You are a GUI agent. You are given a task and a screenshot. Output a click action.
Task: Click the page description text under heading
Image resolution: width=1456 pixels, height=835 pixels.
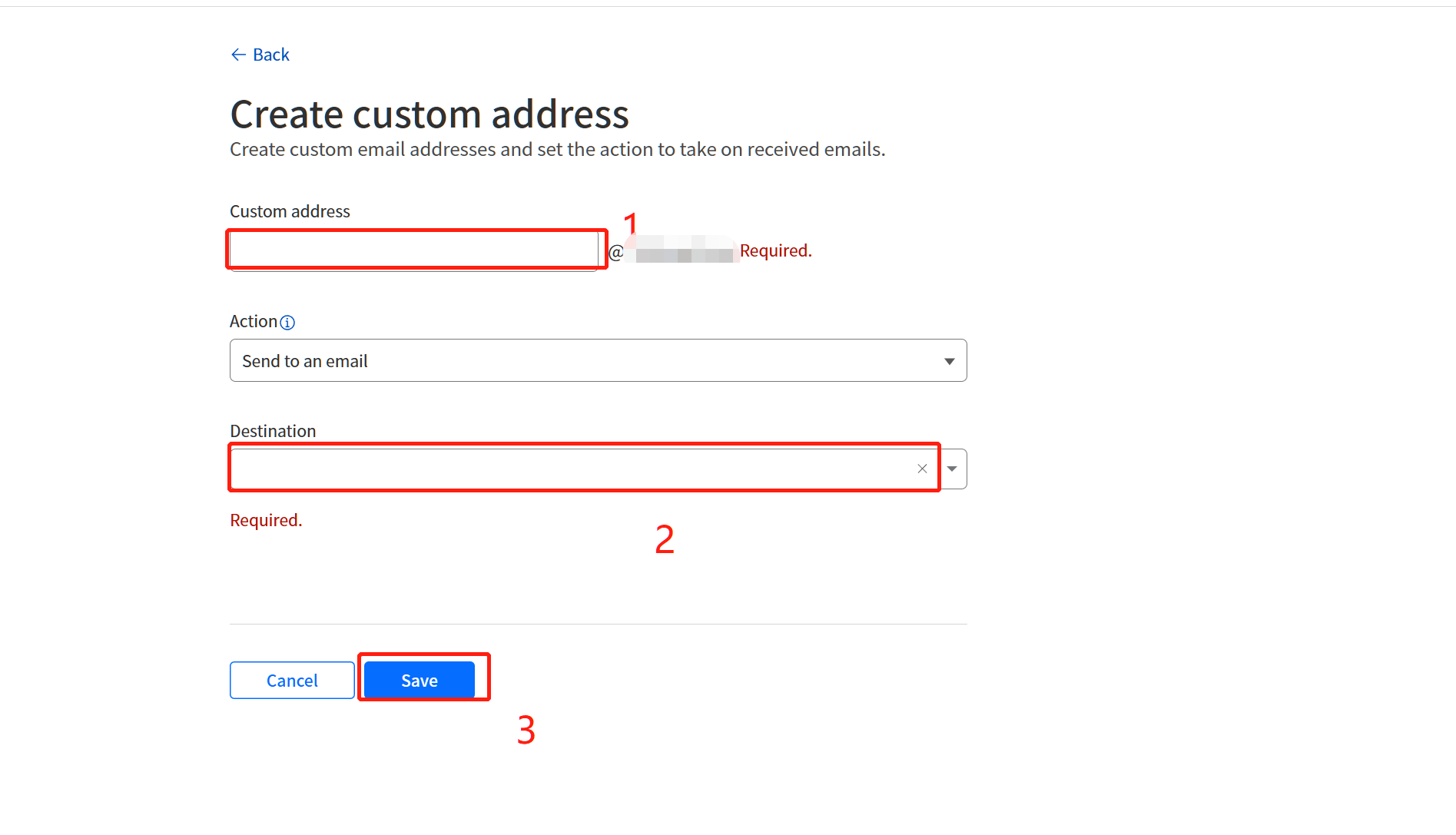pyautogui.click(x=557, y=149)
